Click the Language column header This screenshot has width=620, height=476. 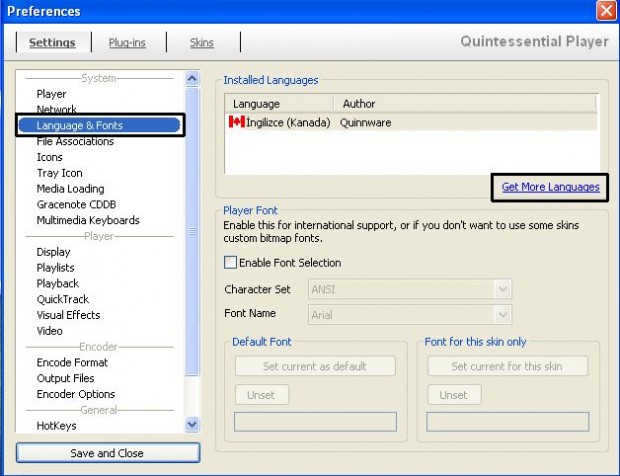pyautogui.click(x=279, y=104)
